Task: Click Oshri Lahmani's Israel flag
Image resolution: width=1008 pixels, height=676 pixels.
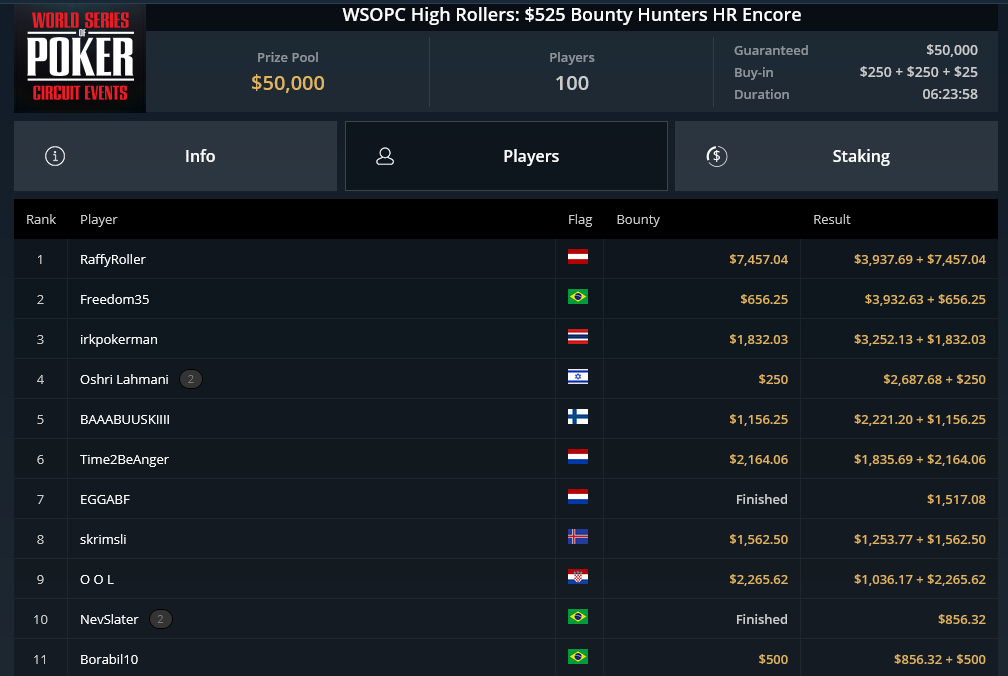Action: tap(577, 377)
